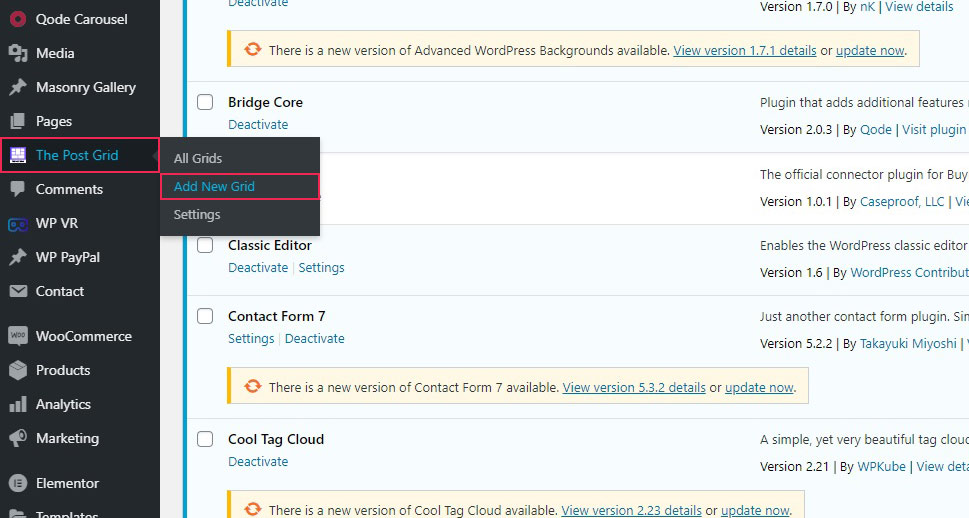Click update icon for Advanced WordPress Backgrounds notice
This screenshot has width=969, height=518.
[x=253, y=49]
